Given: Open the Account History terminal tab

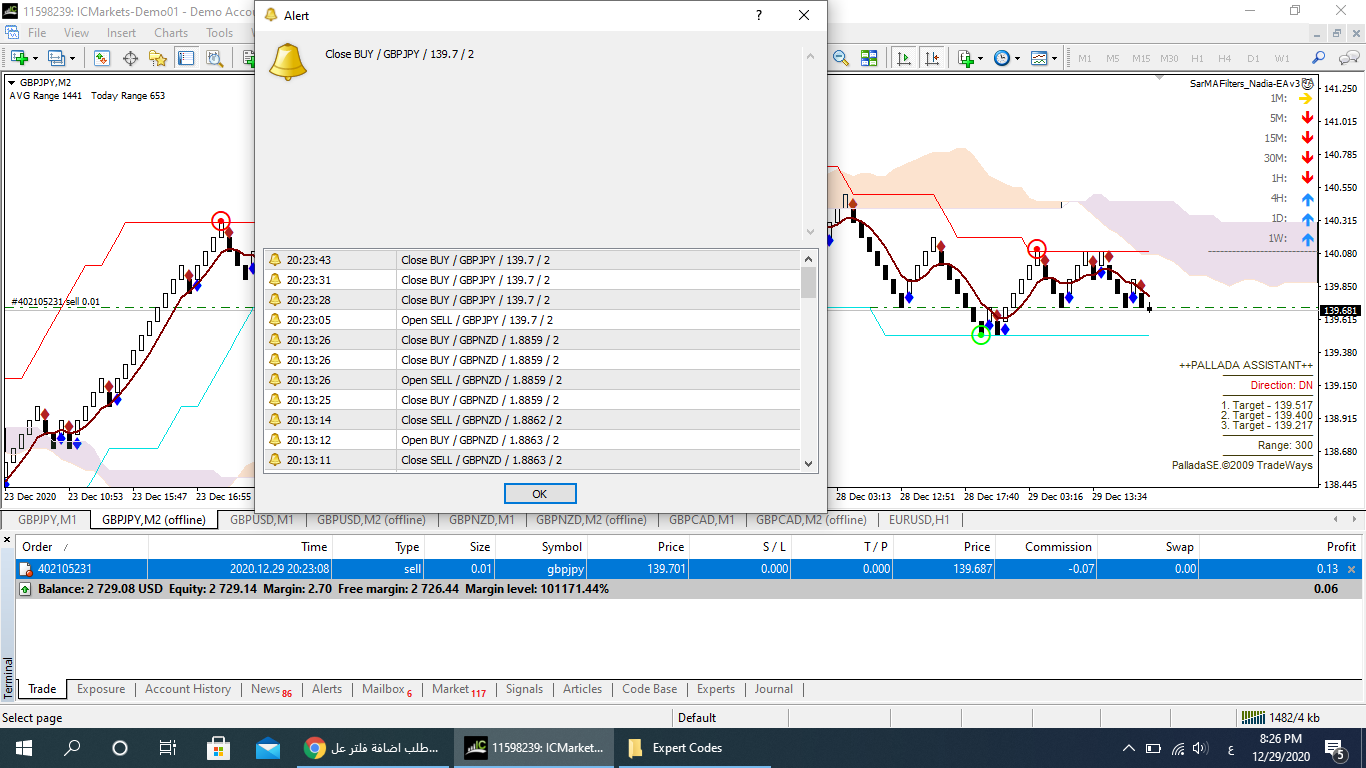Looking at the screenshot, I should click(188, 689).
